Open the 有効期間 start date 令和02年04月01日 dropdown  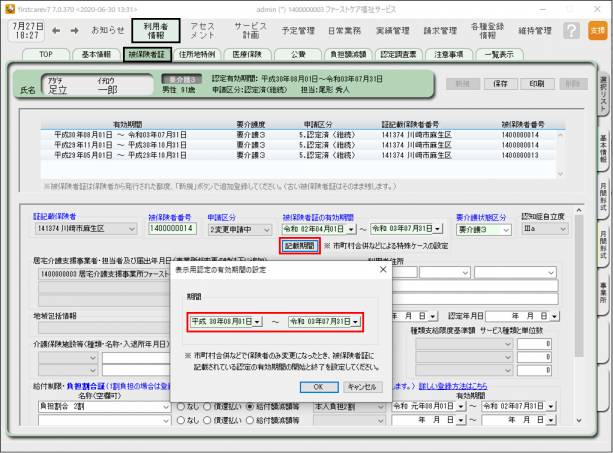tap(351, 229)
